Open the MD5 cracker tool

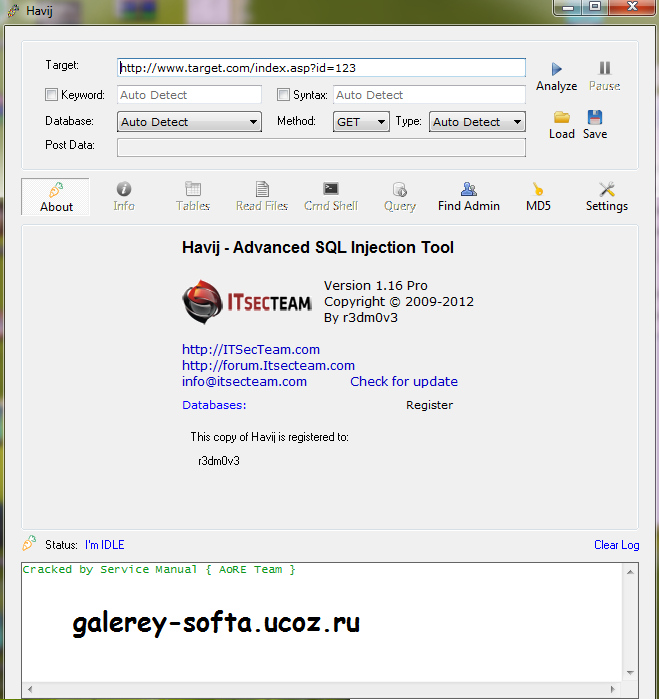click(538, 197)
